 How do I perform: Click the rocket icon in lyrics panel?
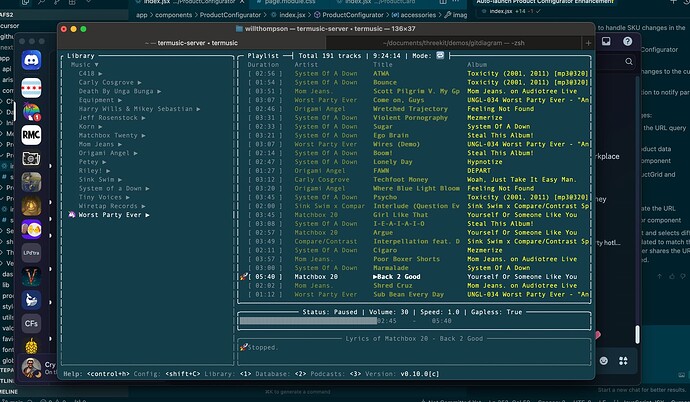tap(243, 347)
